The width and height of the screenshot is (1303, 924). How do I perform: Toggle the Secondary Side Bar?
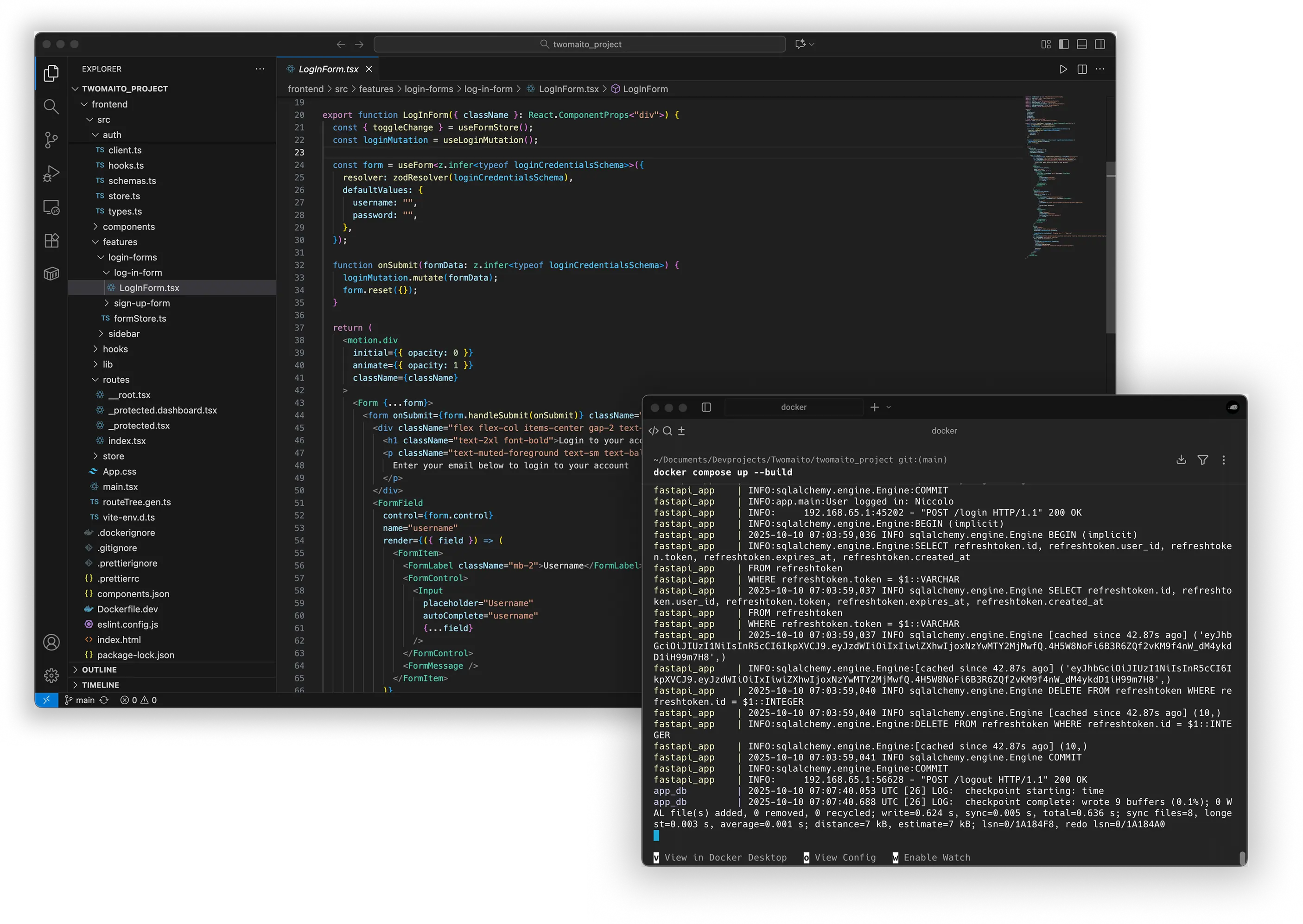[x=1100, y=44]
